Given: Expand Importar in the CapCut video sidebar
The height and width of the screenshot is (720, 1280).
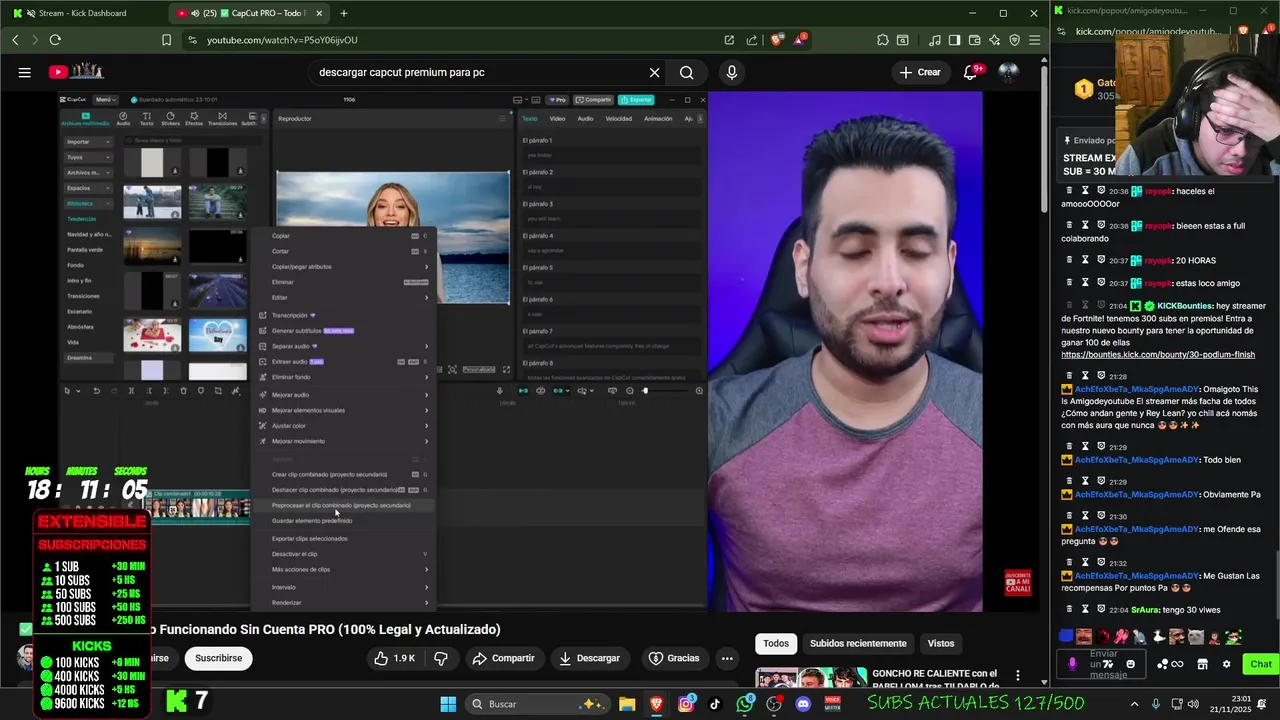Looking at the screenshot, I should coord(88,142).
